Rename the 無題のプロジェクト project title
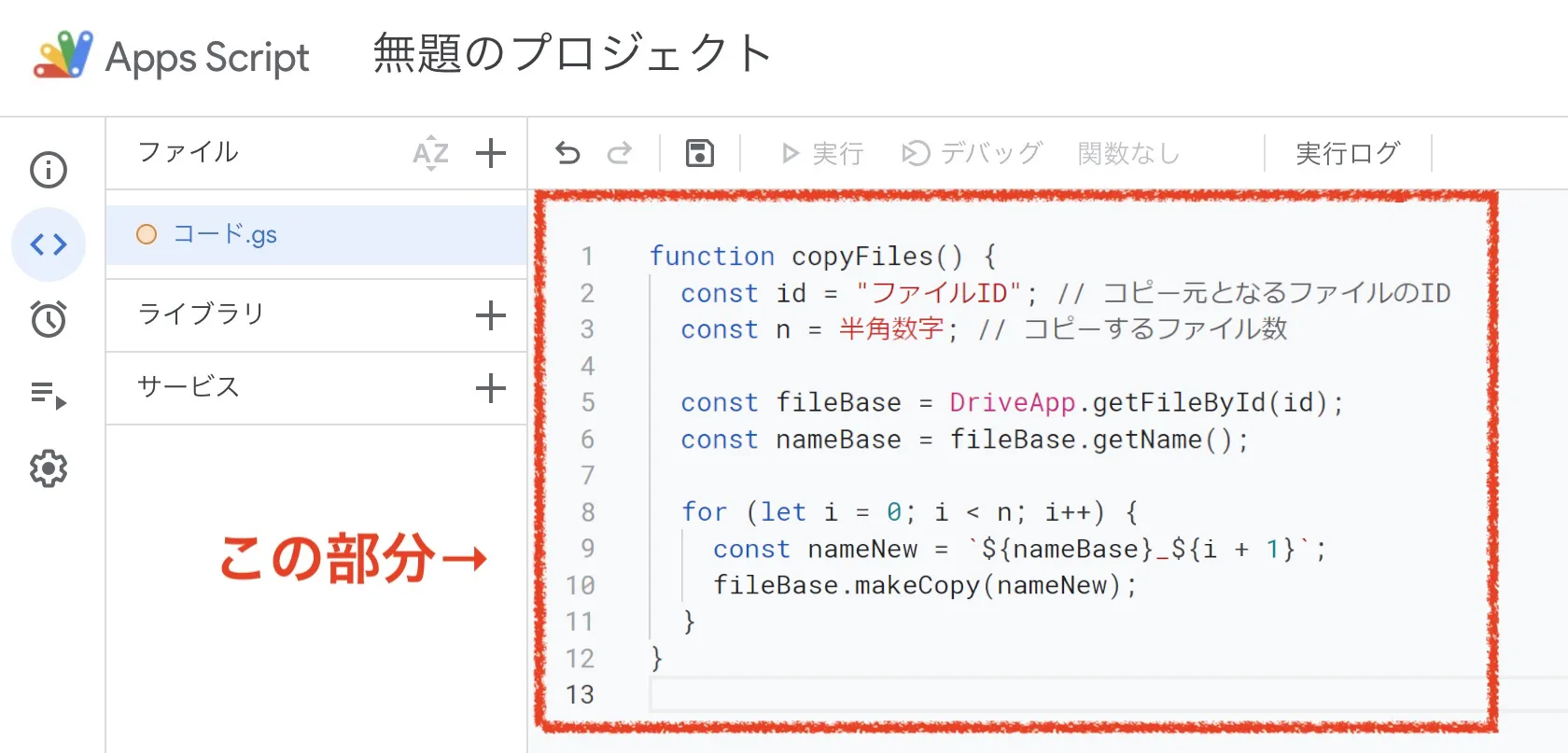Screen dimensions: 1568x753 pyautogui.click(x=572, y=54)
